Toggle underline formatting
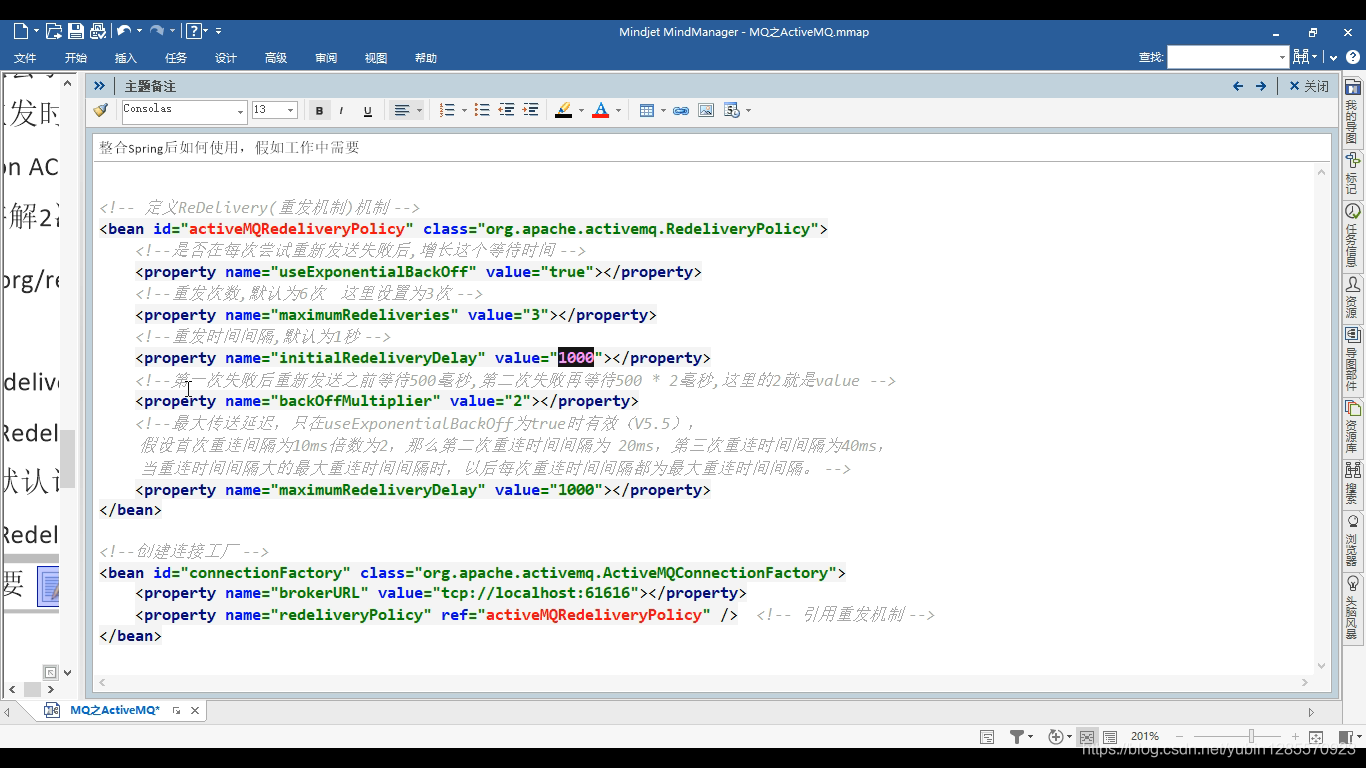Viewport: 1366px width, 768px height. point(367,110)
